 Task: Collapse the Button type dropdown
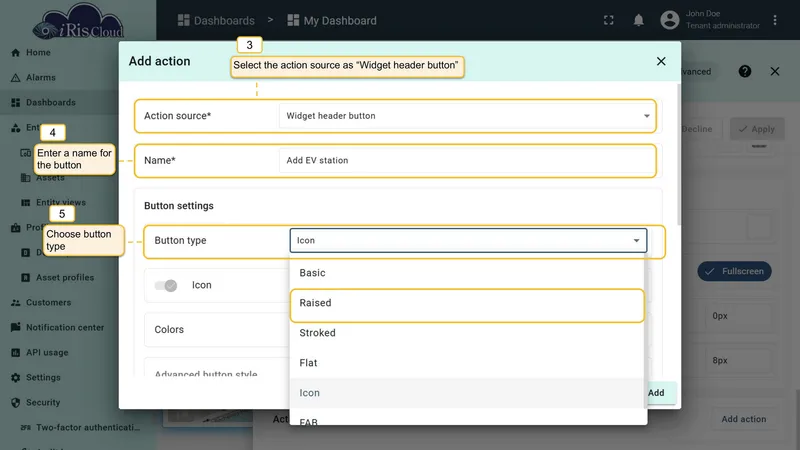pyautogui.click(x=468, y=240)
